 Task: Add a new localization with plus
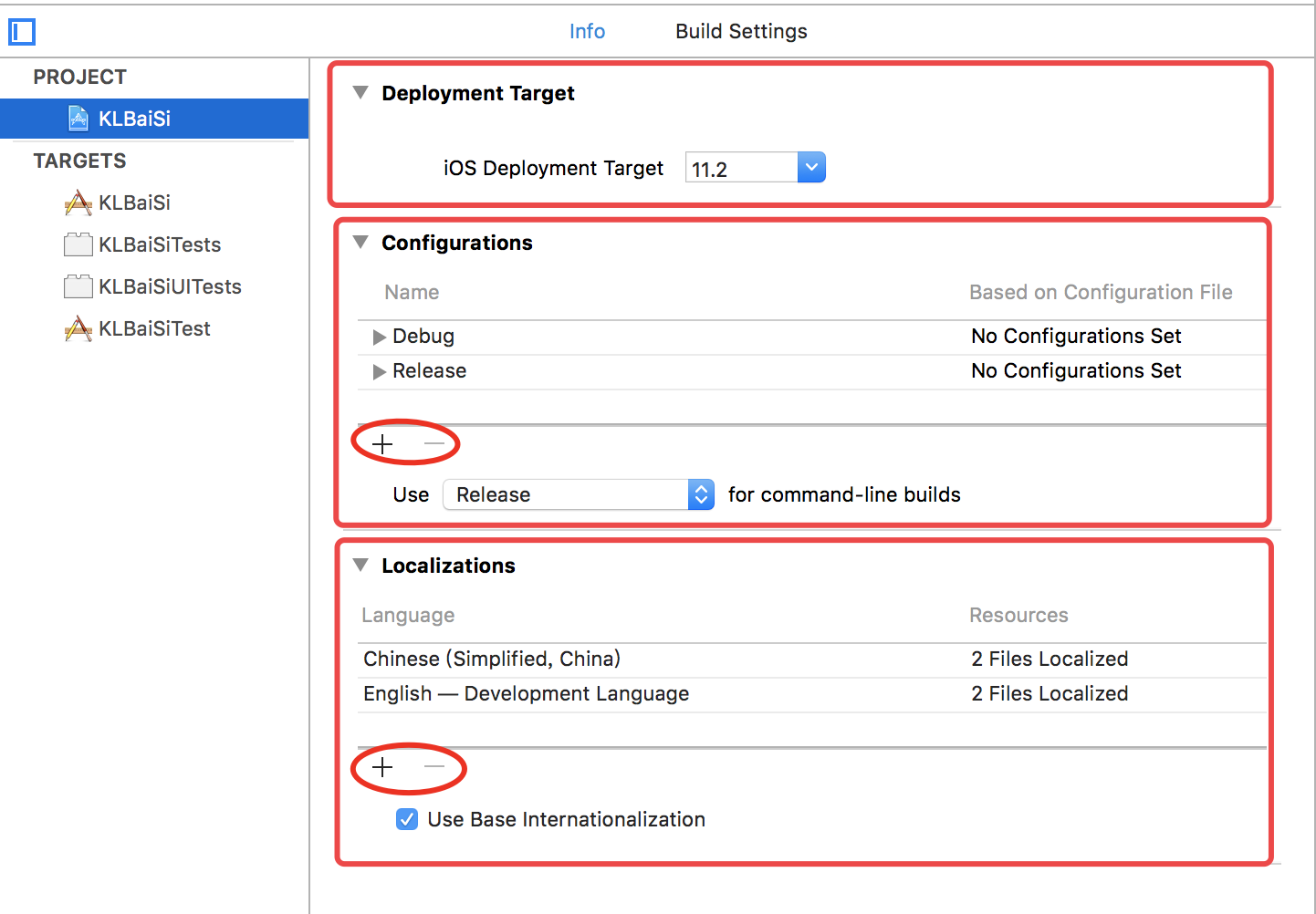(x=382, y=767)
